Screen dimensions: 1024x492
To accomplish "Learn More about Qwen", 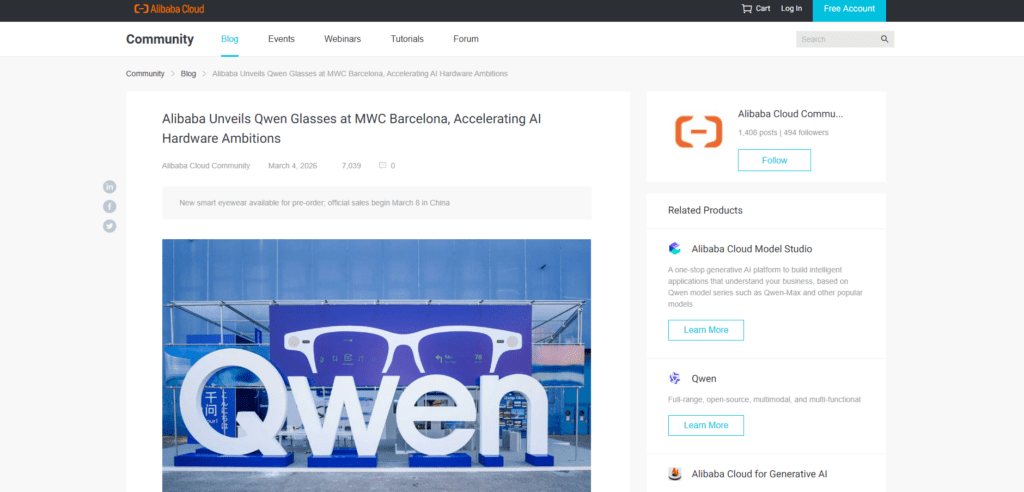I will [x=706, y=425].
